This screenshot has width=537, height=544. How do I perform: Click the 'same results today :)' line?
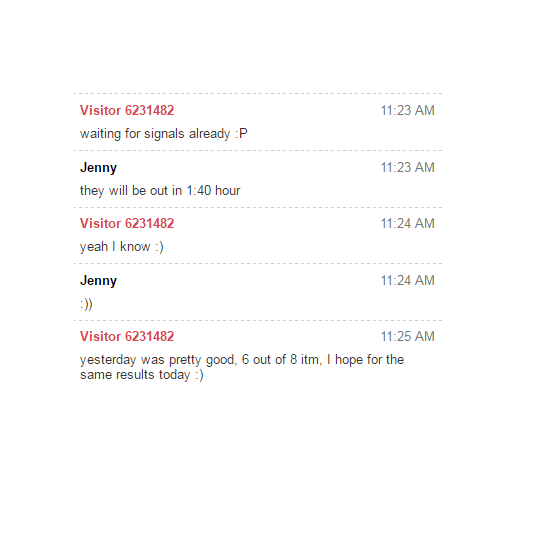142,375
